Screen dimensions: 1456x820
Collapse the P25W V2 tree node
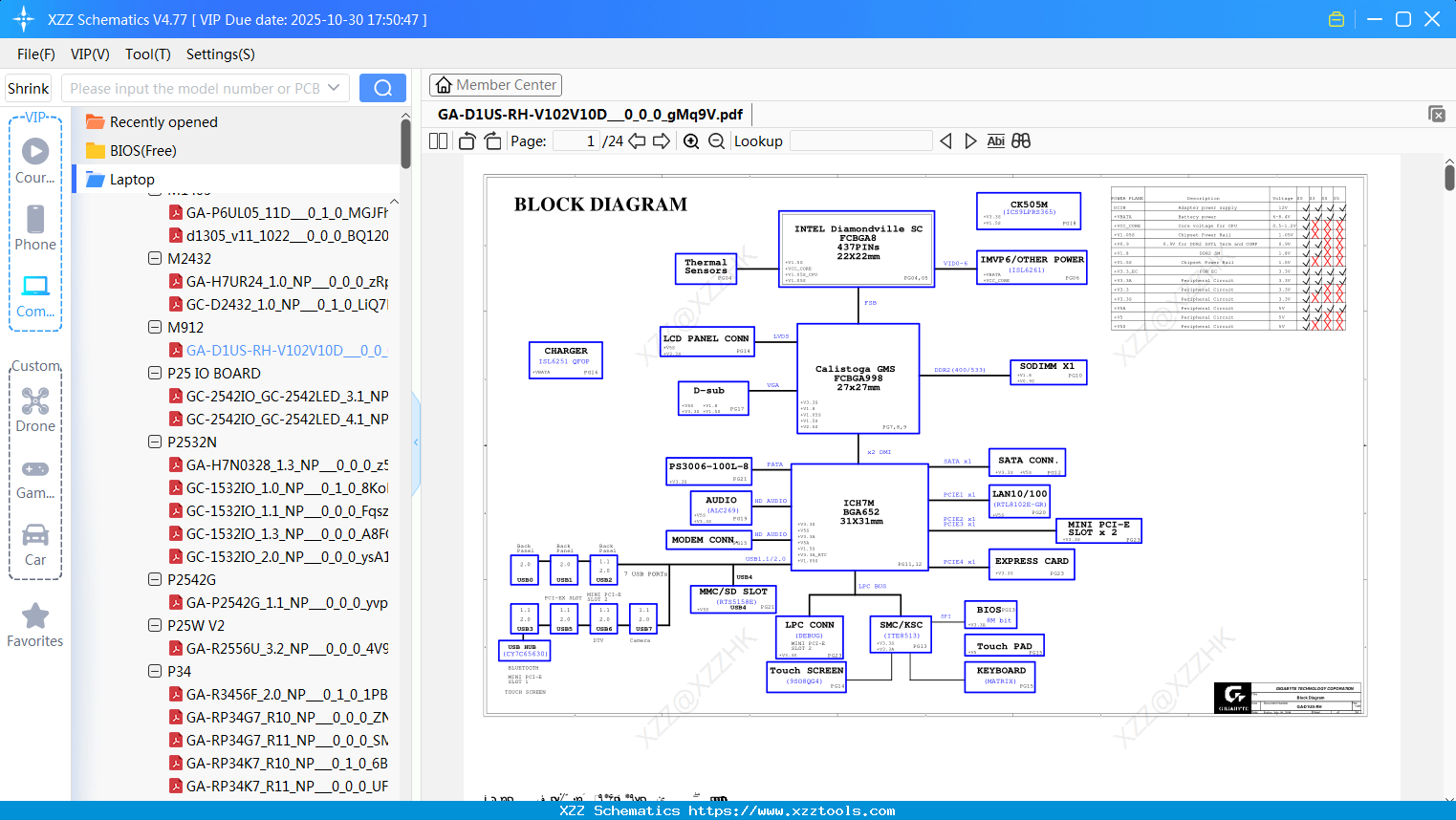click(x=155, y=625)
